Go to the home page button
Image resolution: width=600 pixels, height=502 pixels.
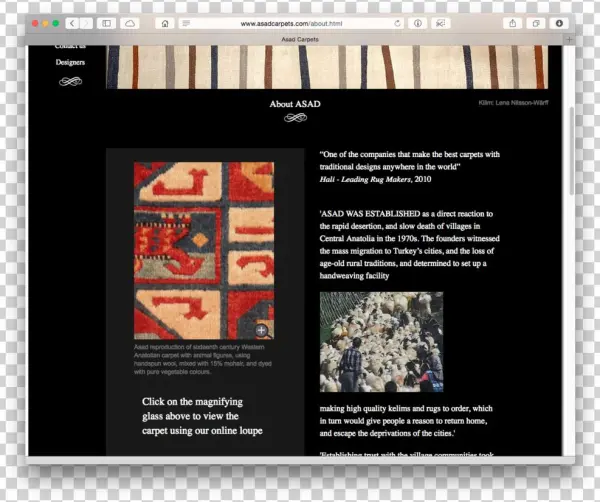coord(165,23)
